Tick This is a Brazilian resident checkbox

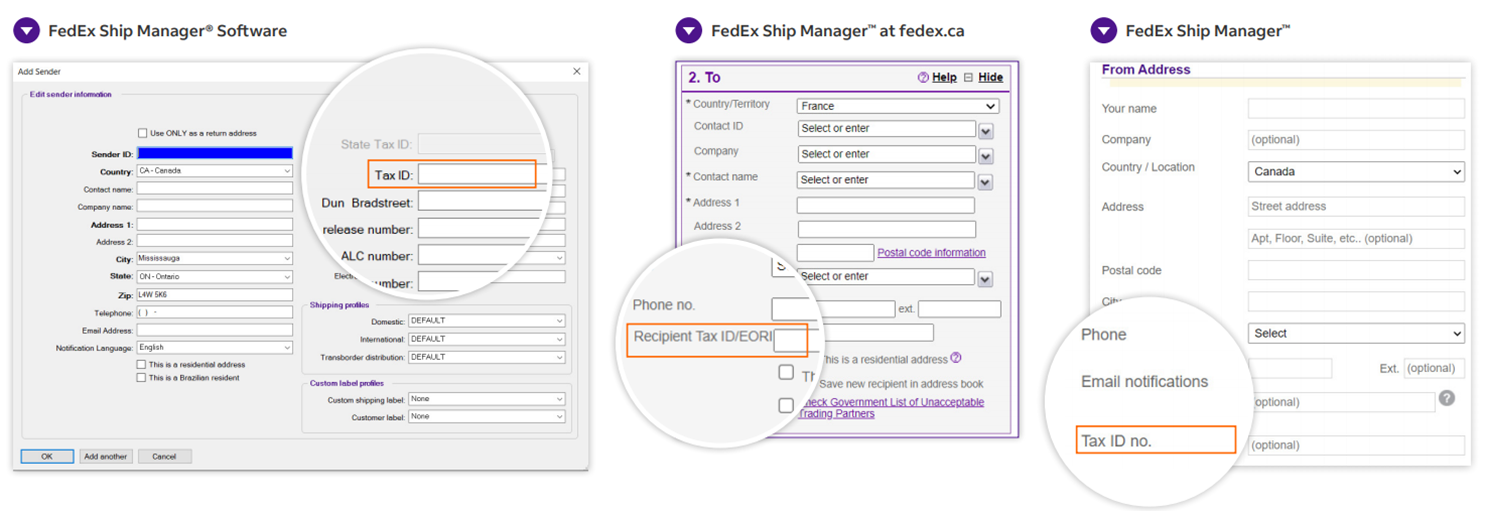click(x=141, y=378)
